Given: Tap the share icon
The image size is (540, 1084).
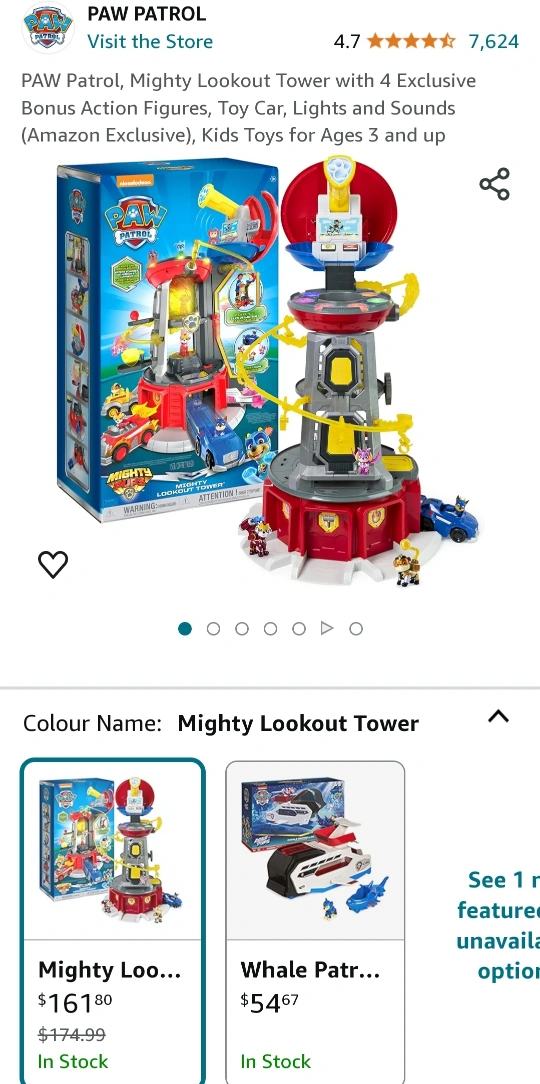Looking at the screenshot, I should tap(494, 184).
